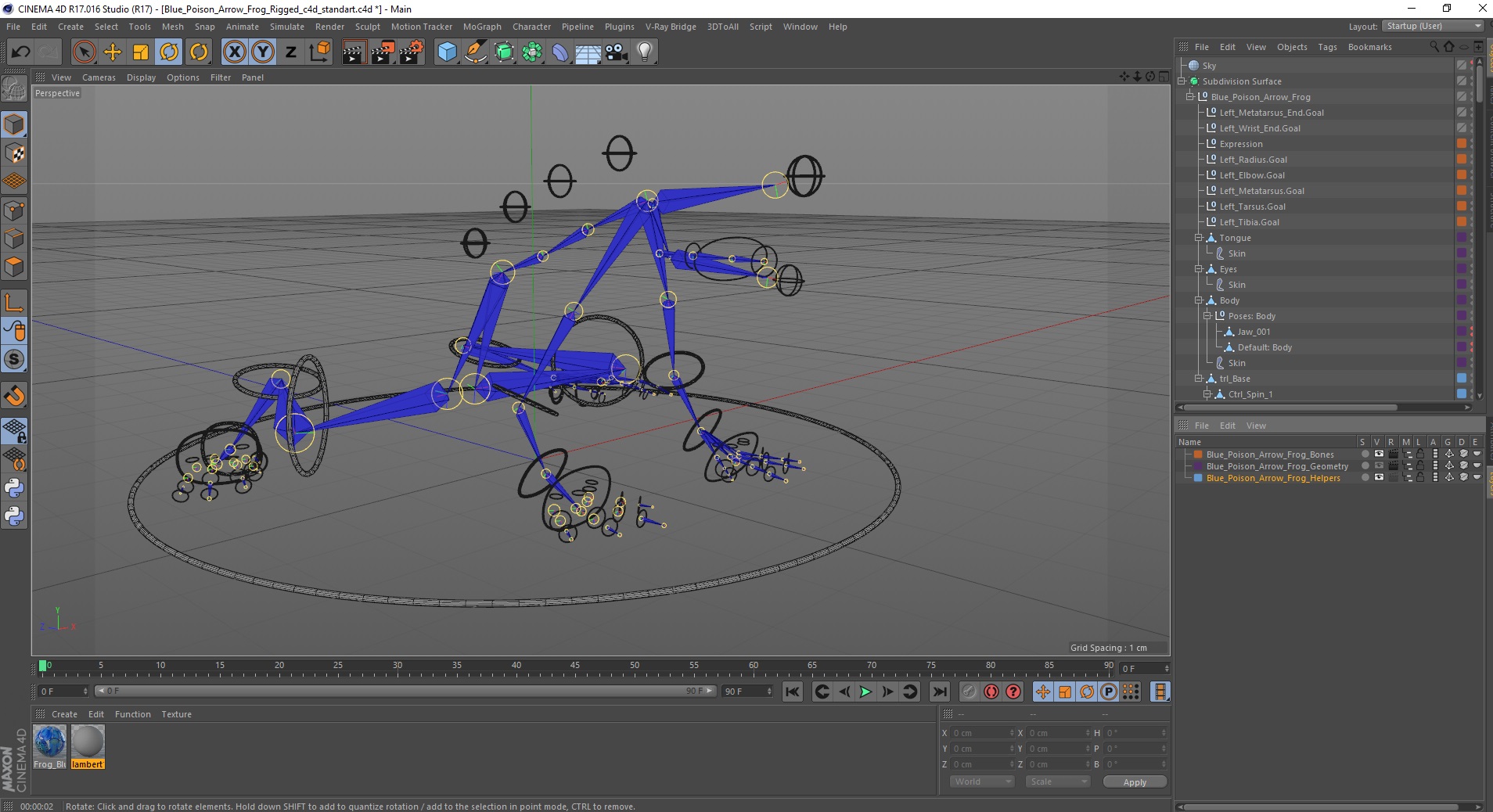Click the coordinate system icon

click(x=320, y=52)
